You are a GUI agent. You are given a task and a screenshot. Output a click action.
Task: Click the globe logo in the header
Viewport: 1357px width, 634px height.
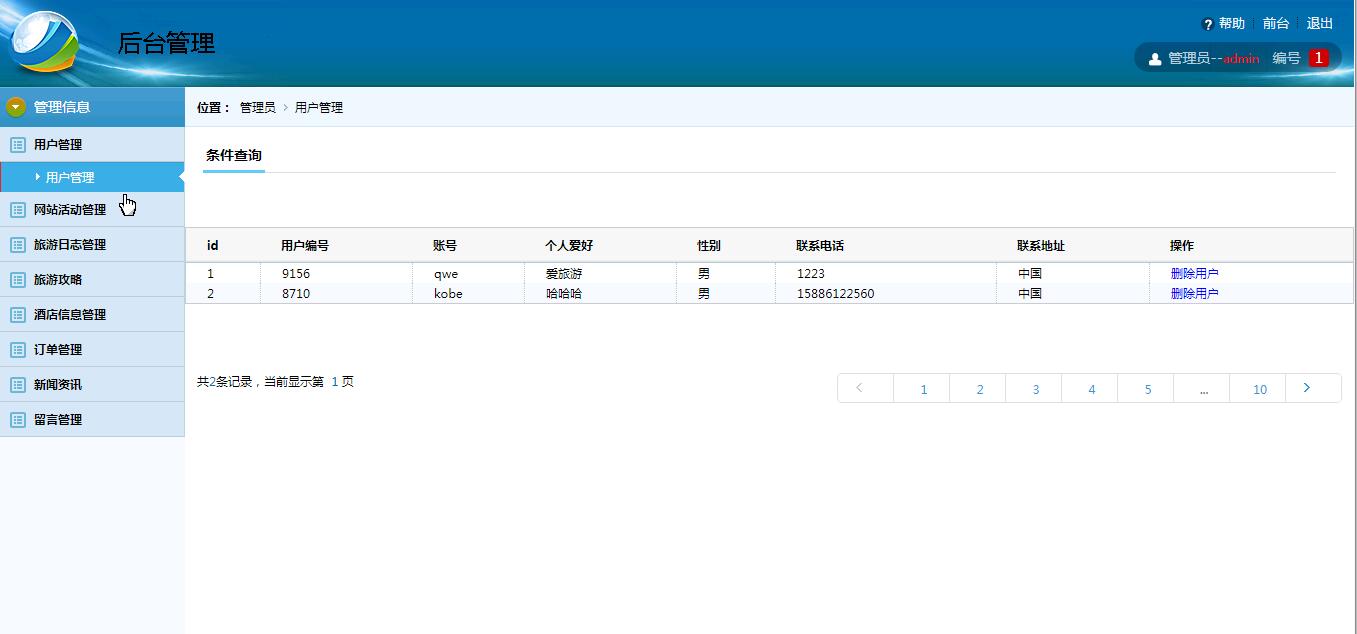coord(43,41)
